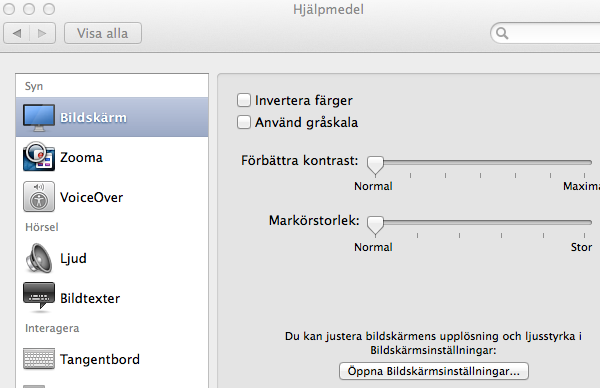Image resolution: width=600 pixels, height=388 pixels.
Task: Select the Tangentbord keyboard icon
Action: click(39, 359)
